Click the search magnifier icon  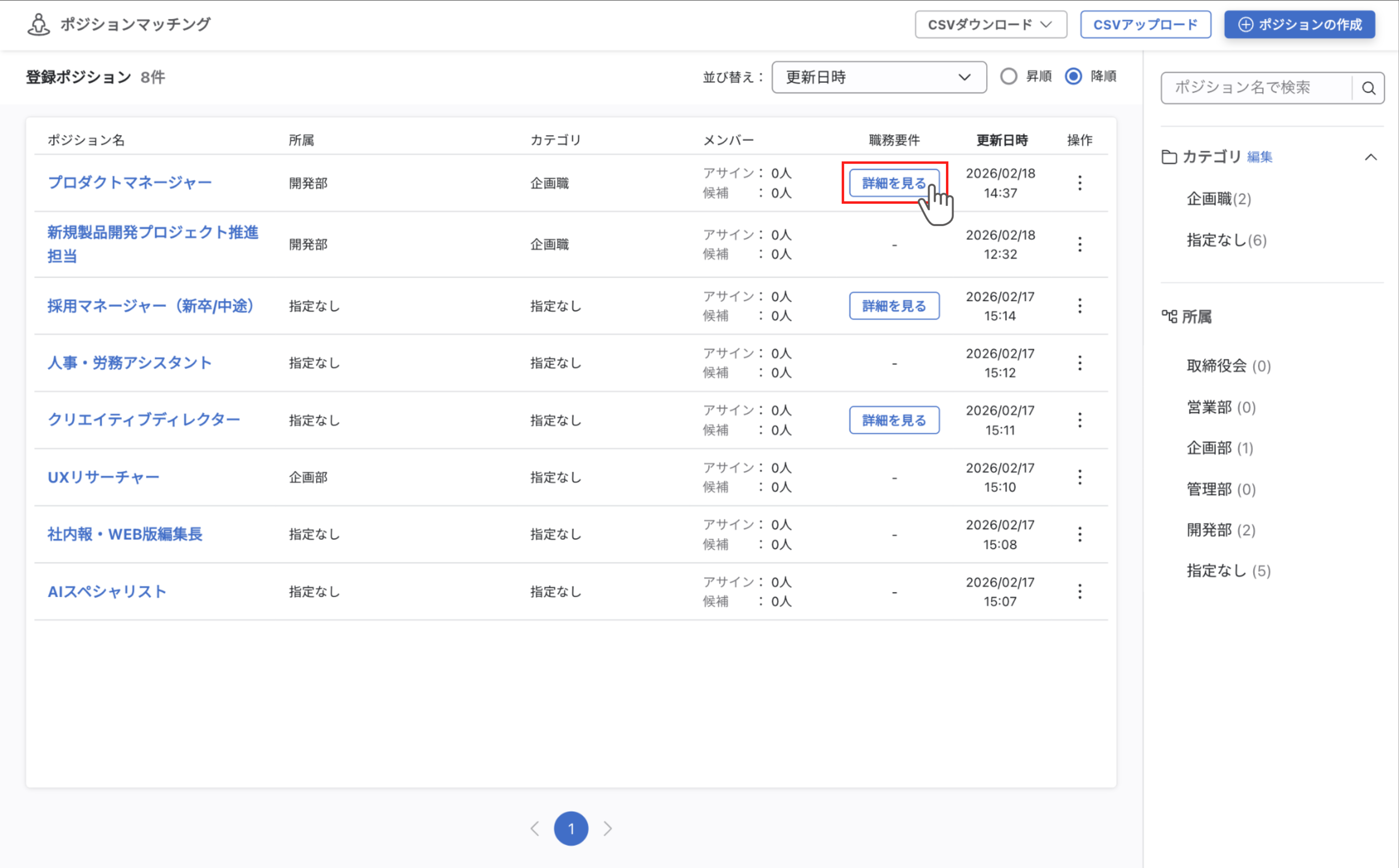1369,88
